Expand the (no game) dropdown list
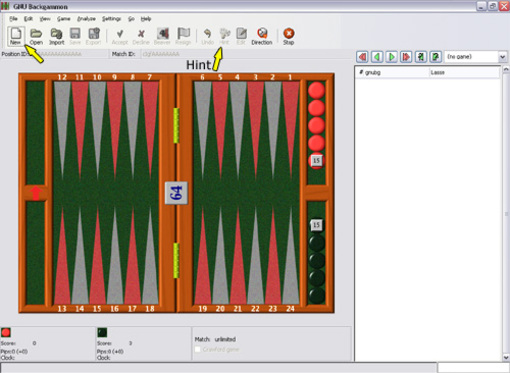510x373 pixels. (x=502, y=57)
